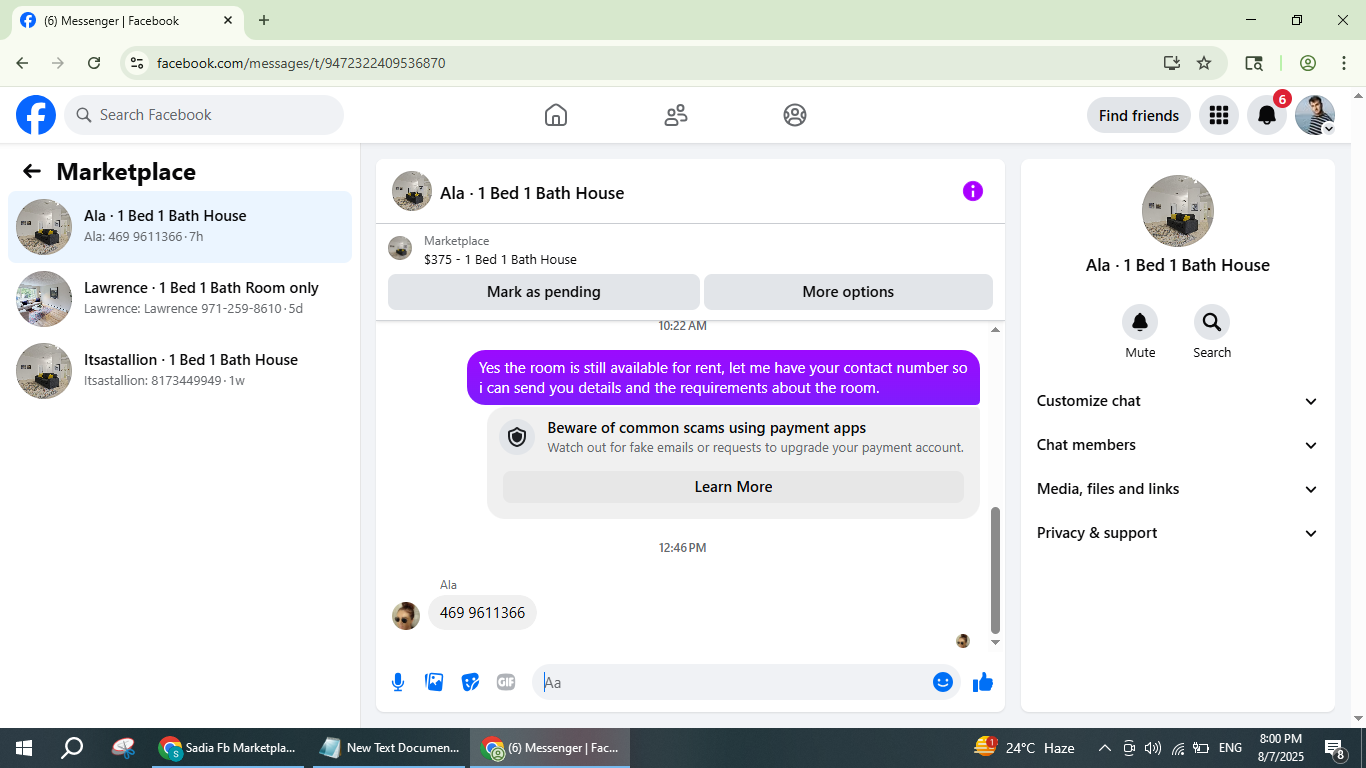Mute this chat with the bell icon
The height and width of the screenshot is (768, 1366).
click(x=1140, y=322)
